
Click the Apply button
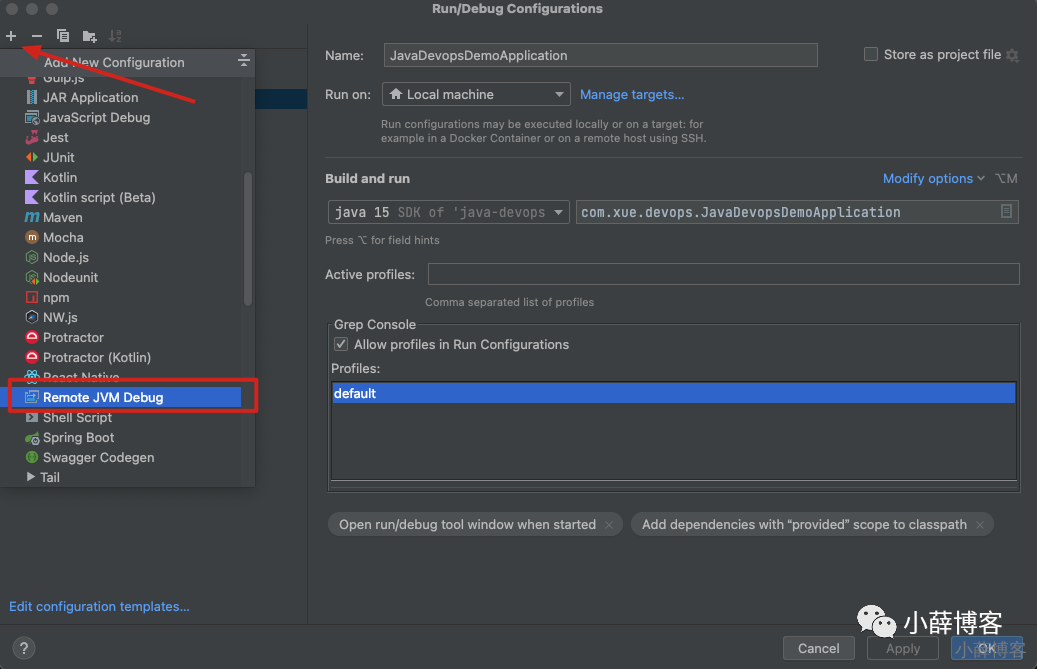[x=903, y=648]
